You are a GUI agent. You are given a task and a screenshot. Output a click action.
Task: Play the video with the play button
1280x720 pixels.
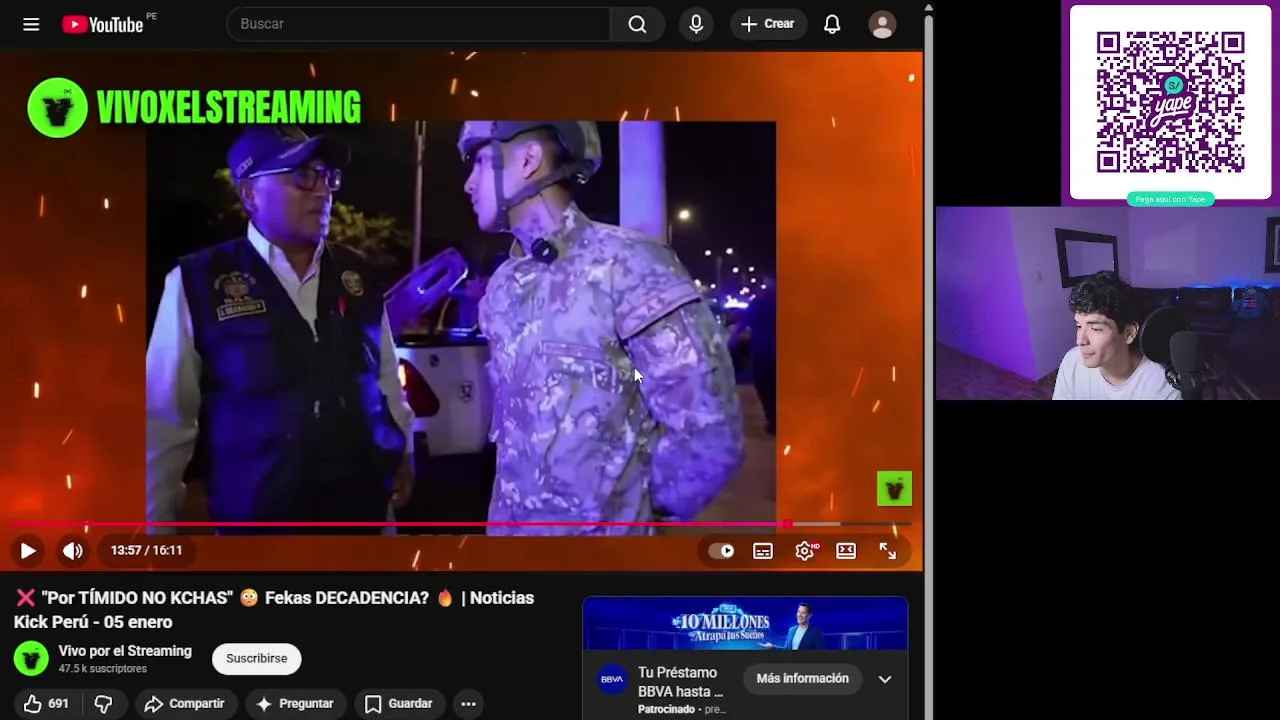[28, 550]
